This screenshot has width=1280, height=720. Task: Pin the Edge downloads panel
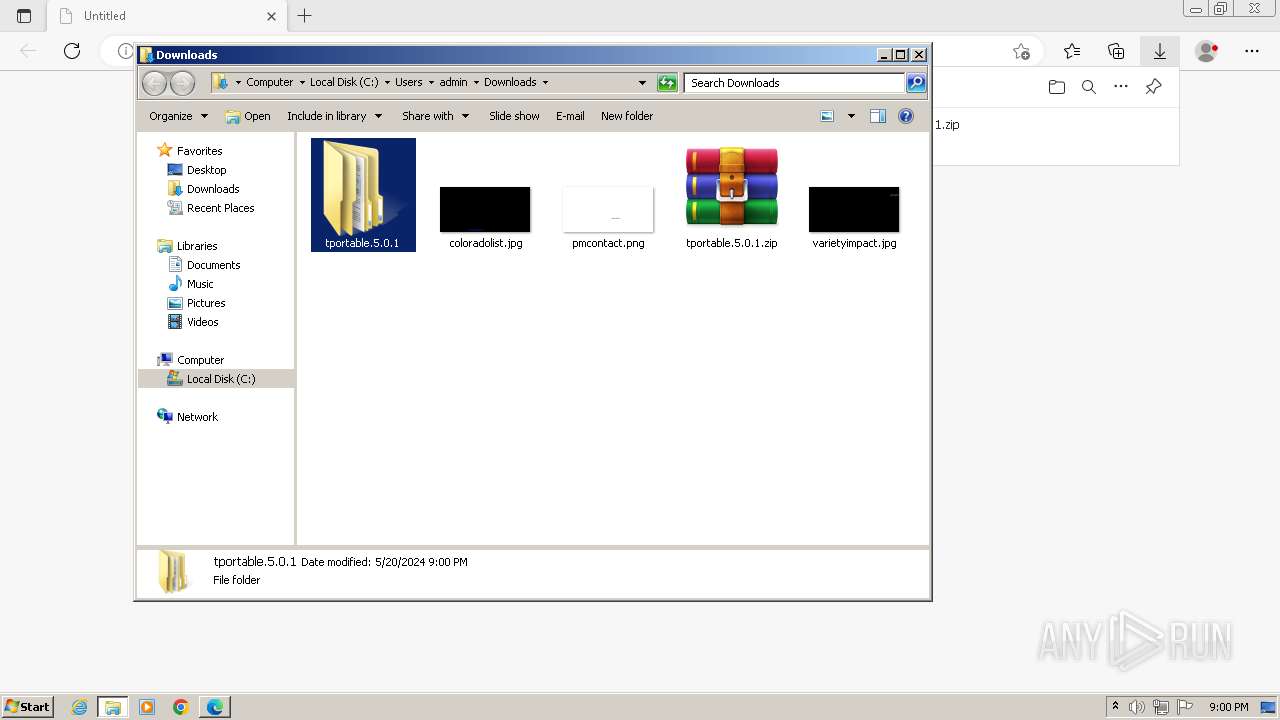(1153, 87)
